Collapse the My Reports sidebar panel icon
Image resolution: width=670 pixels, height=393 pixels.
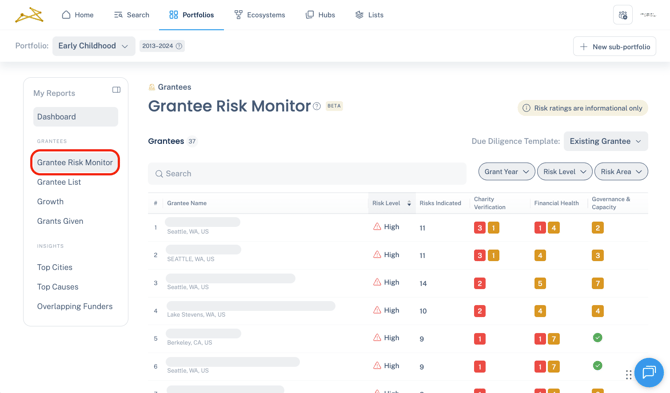tap(116, 90)
